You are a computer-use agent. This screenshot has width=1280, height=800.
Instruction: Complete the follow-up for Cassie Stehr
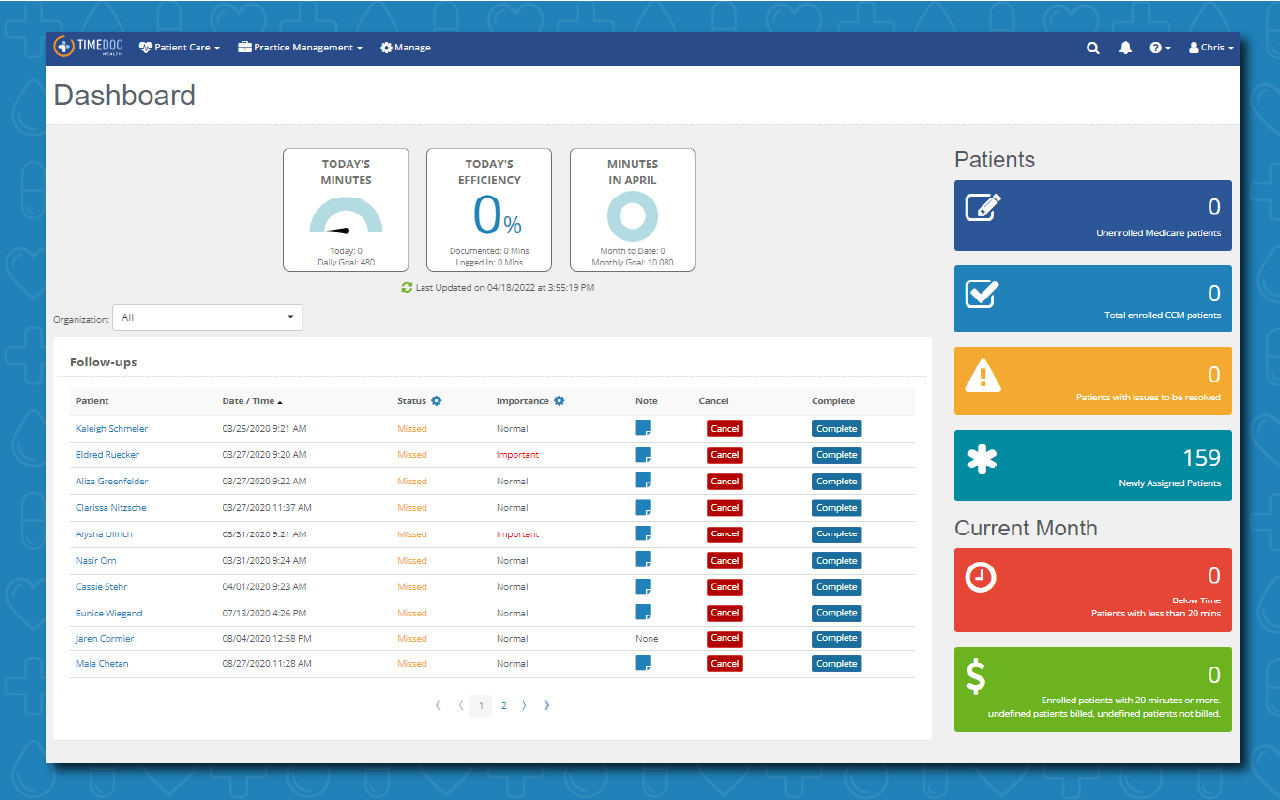click(836, 586)
